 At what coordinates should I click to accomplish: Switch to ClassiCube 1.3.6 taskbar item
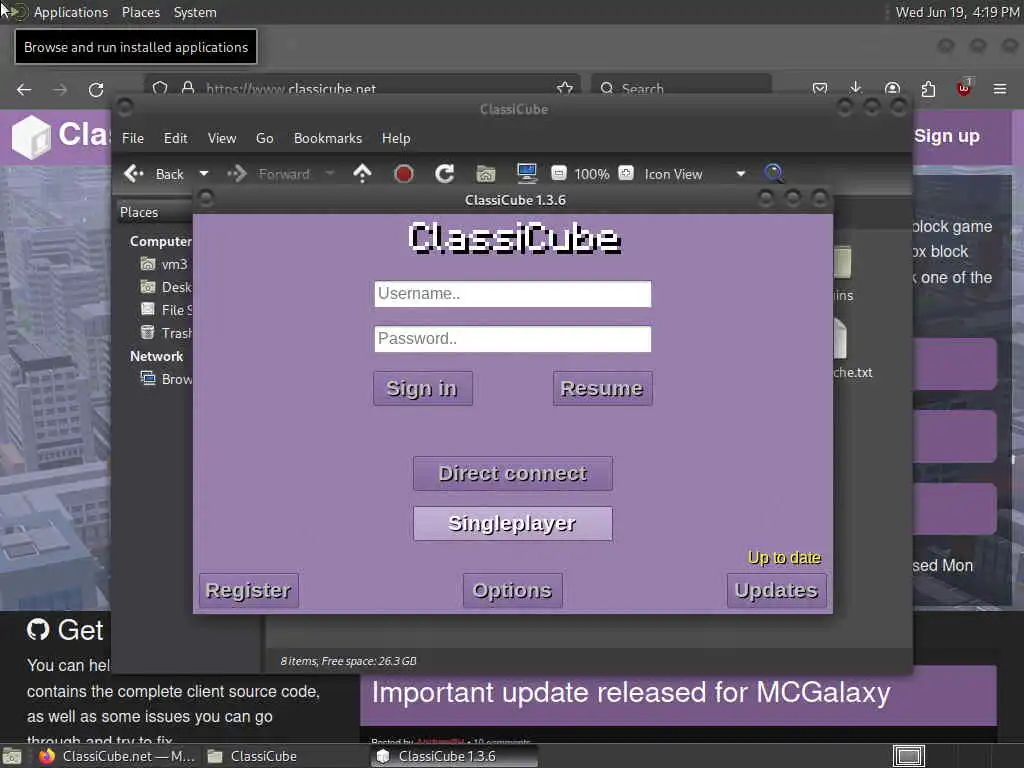(x=455, y=756)
